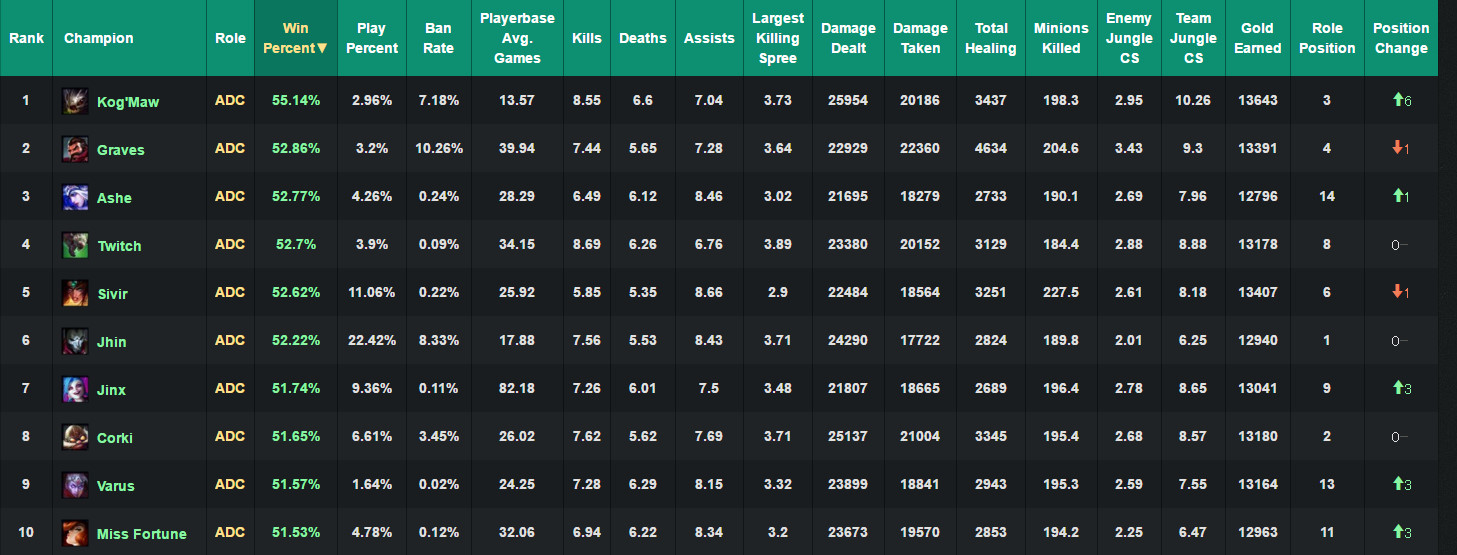The image size is (1457, 555).
Task: Click green up arrow in Jinx row
Action: tap(1396, 388)
